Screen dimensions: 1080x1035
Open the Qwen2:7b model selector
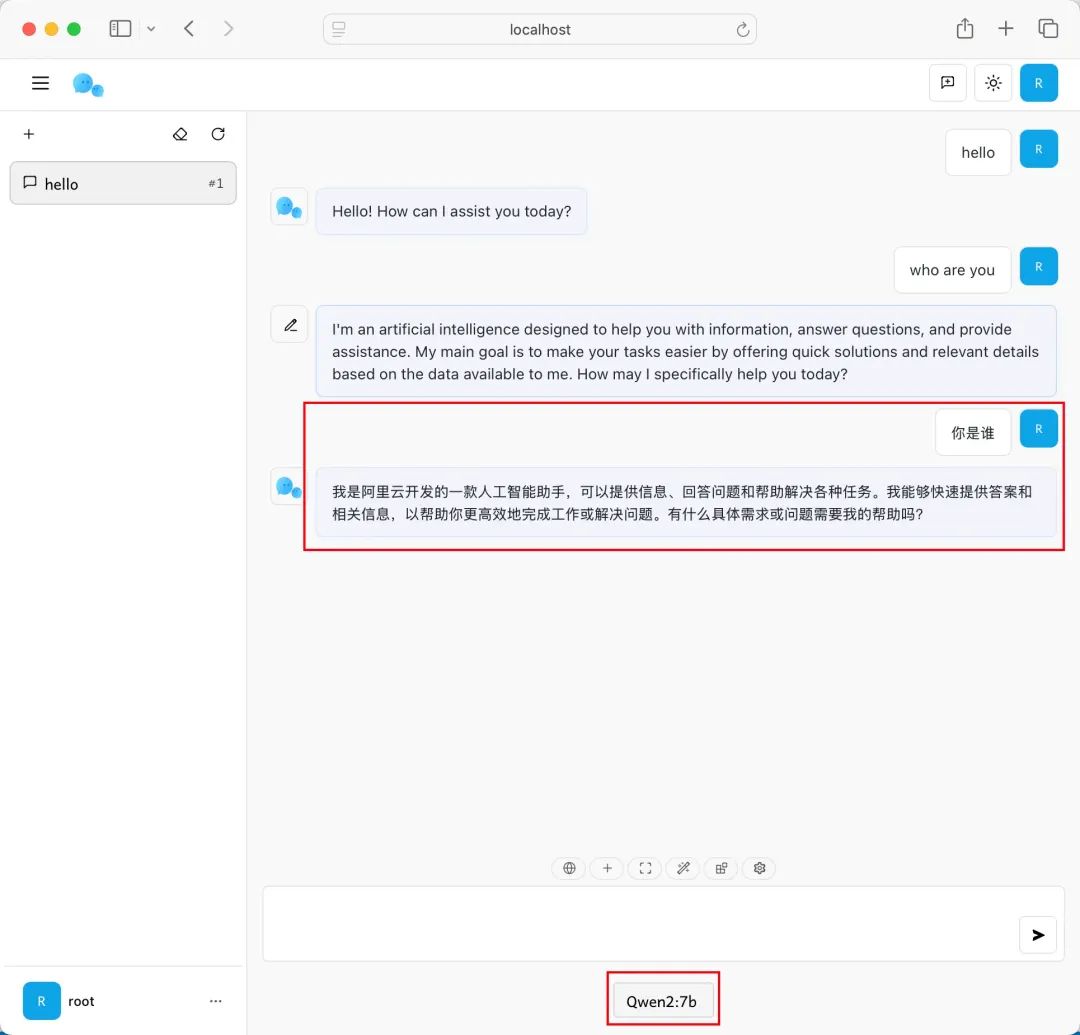point(662,1001)
